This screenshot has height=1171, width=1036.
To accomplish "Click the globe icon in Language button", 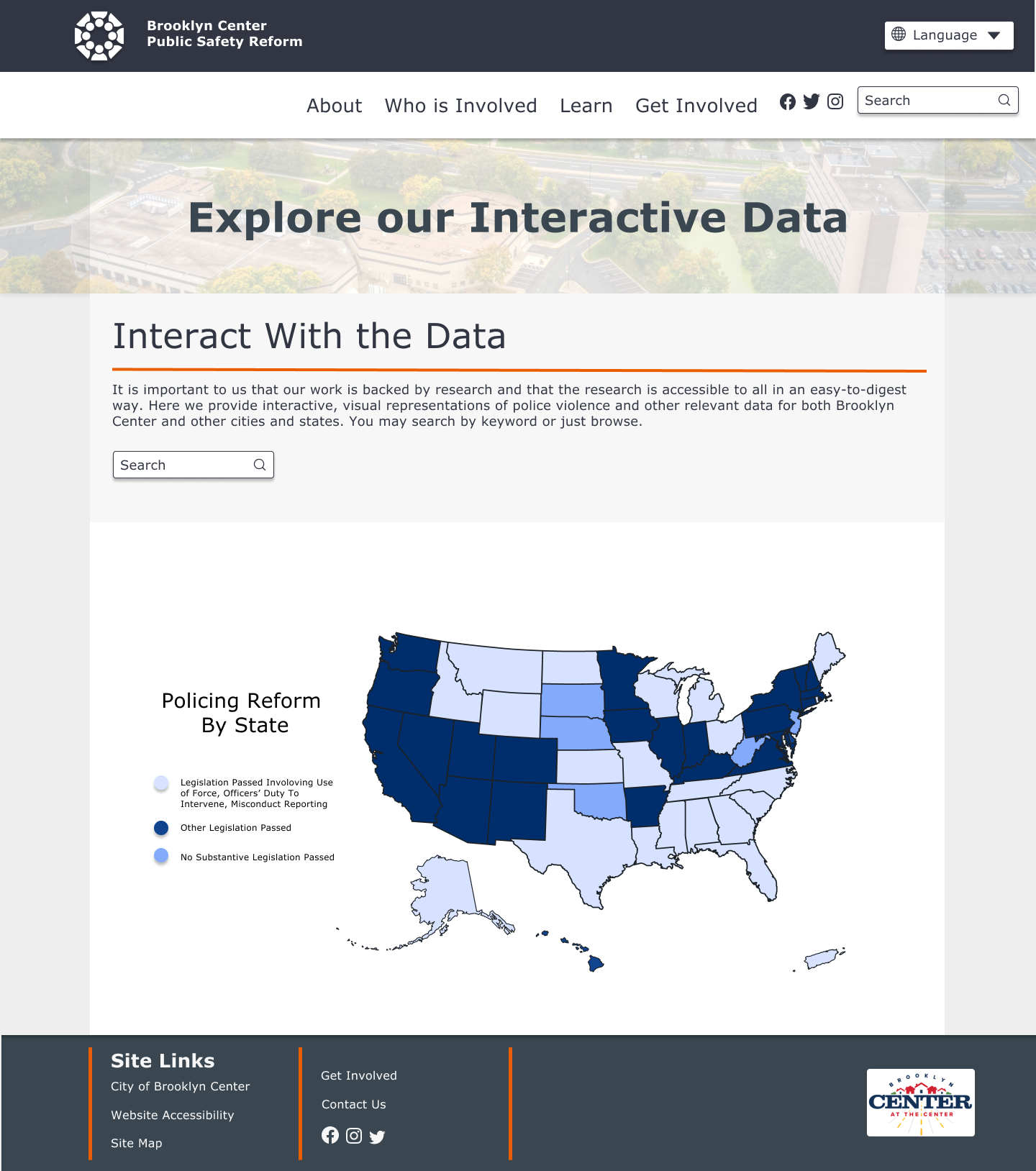I will click(x=899, y=35).
